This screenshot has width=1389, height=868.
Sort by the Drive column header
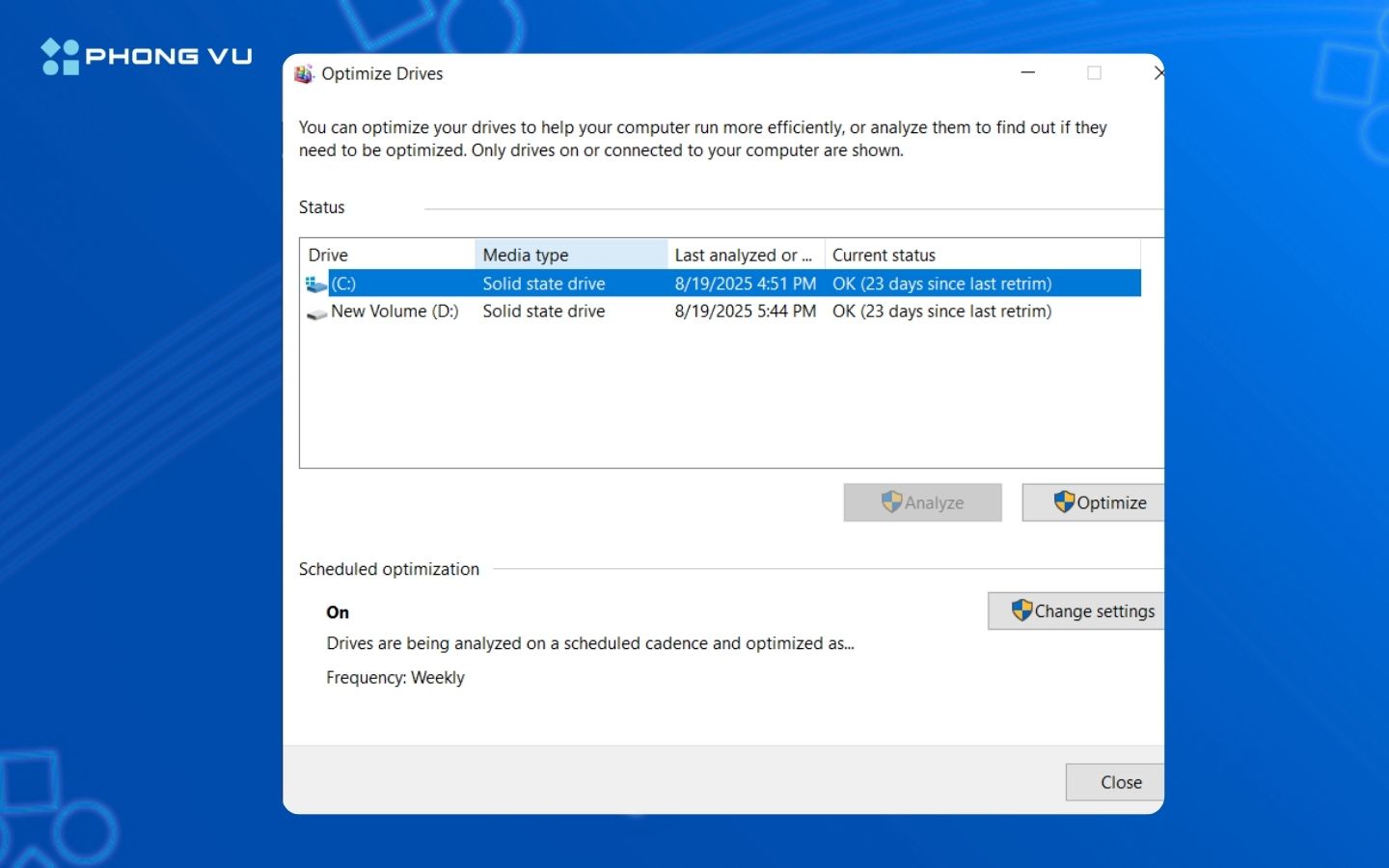tap(386, 254)
